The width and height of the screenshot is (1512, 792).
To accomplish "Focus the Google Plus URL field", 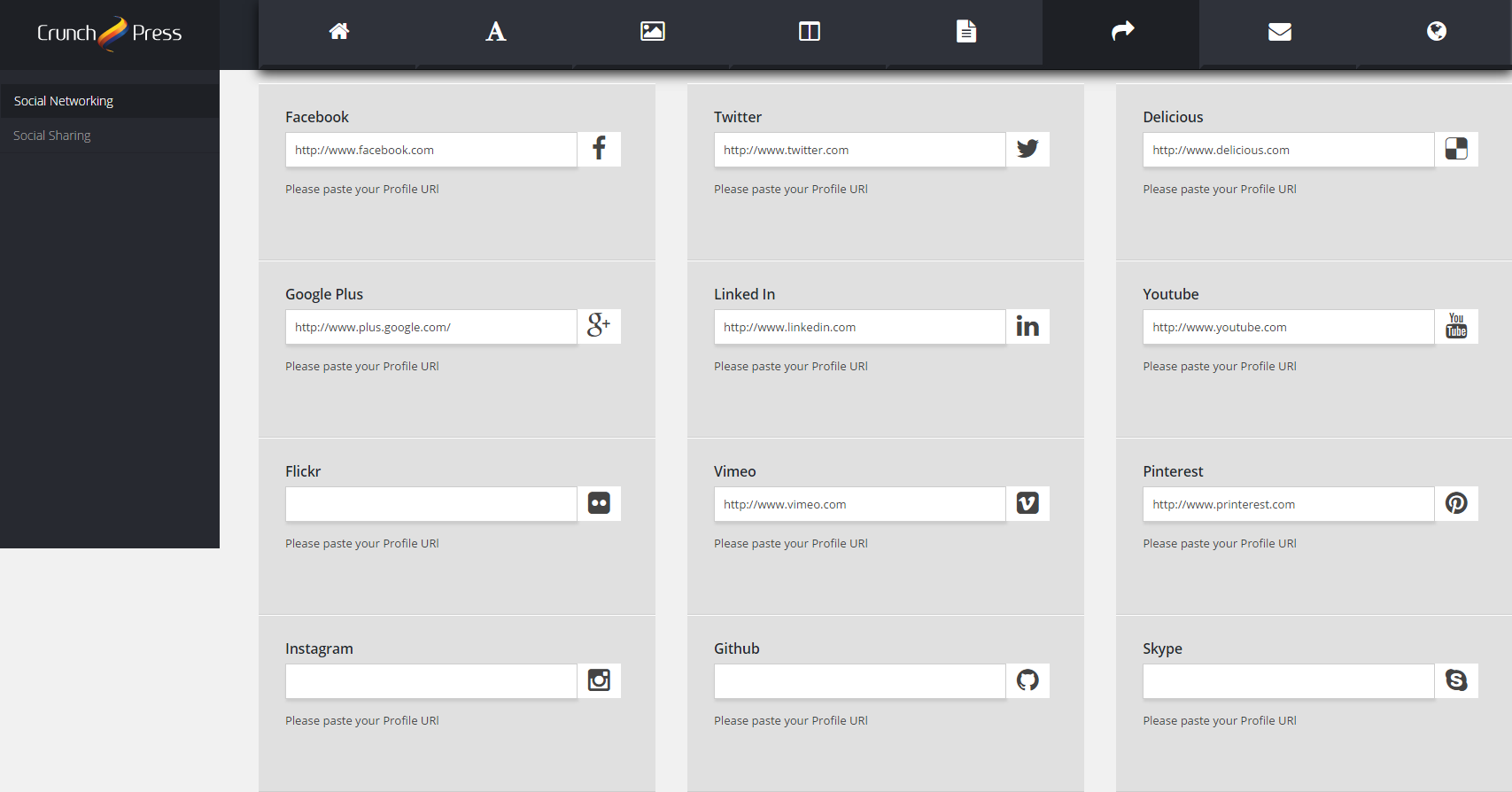I will click(431, 327).
